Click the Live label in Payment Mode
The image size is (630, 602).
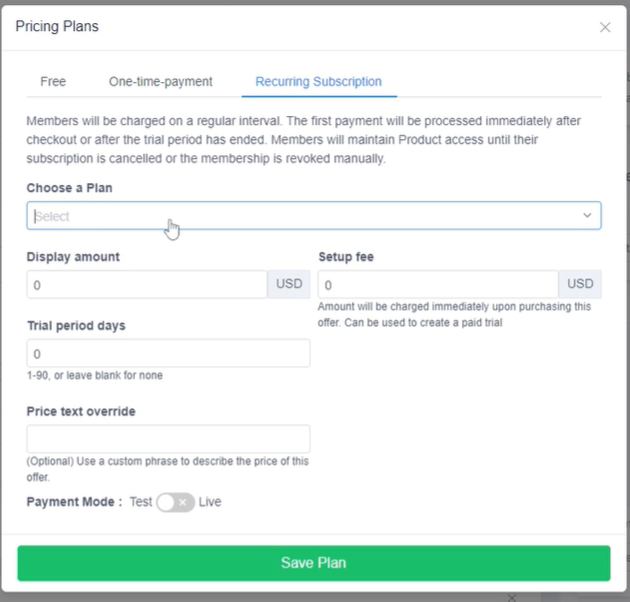coord(210,502)
